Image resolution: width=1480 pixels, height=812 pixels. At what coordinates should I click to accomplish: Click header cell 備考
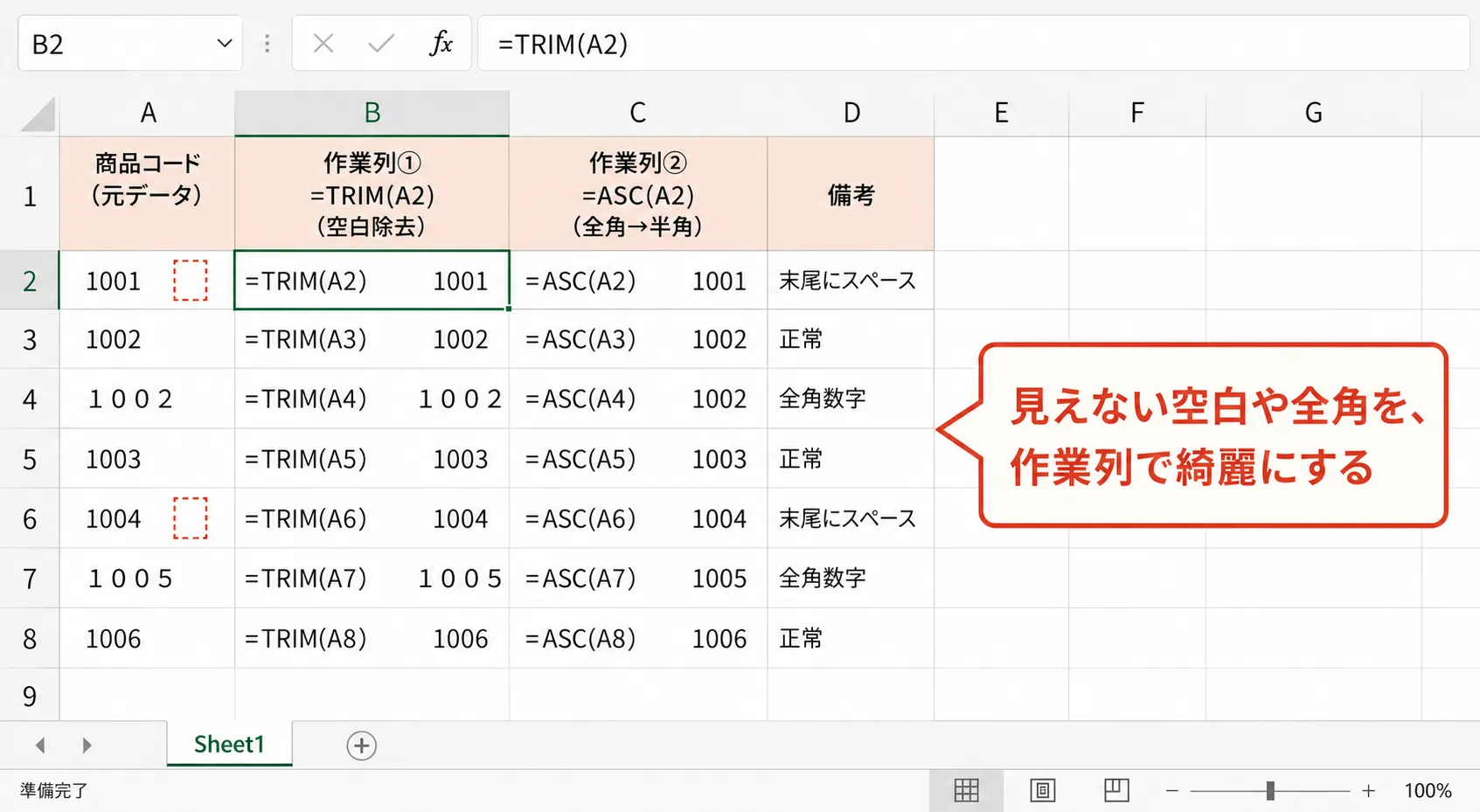pyautogui.click(x=851, y=194)
